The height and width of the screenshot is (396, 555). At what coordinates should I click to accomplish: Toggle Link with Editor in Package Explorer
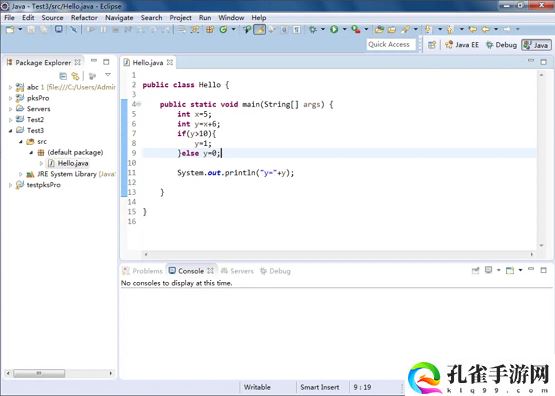75,76
